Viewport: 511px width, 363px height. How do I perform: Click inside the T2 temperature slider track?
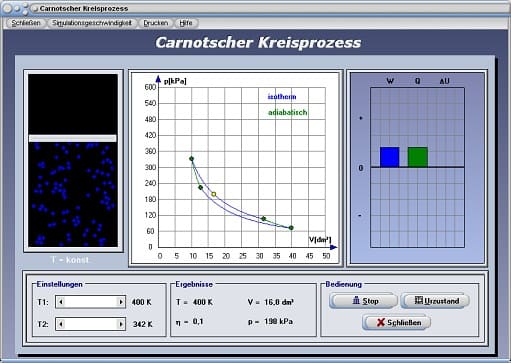tap(91, 324)
